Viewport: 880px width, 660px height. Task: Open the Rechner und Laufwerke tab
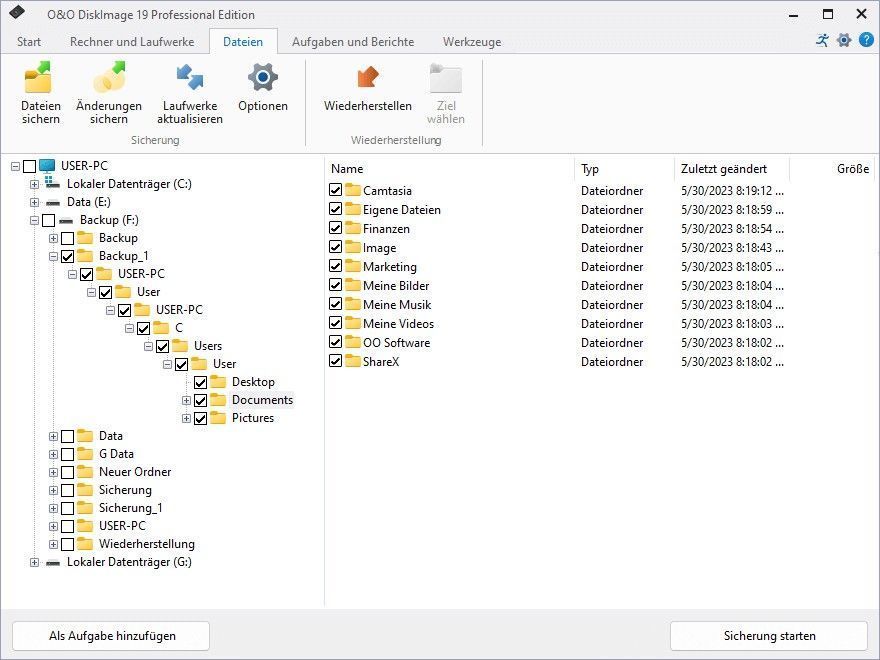point(132,42)
